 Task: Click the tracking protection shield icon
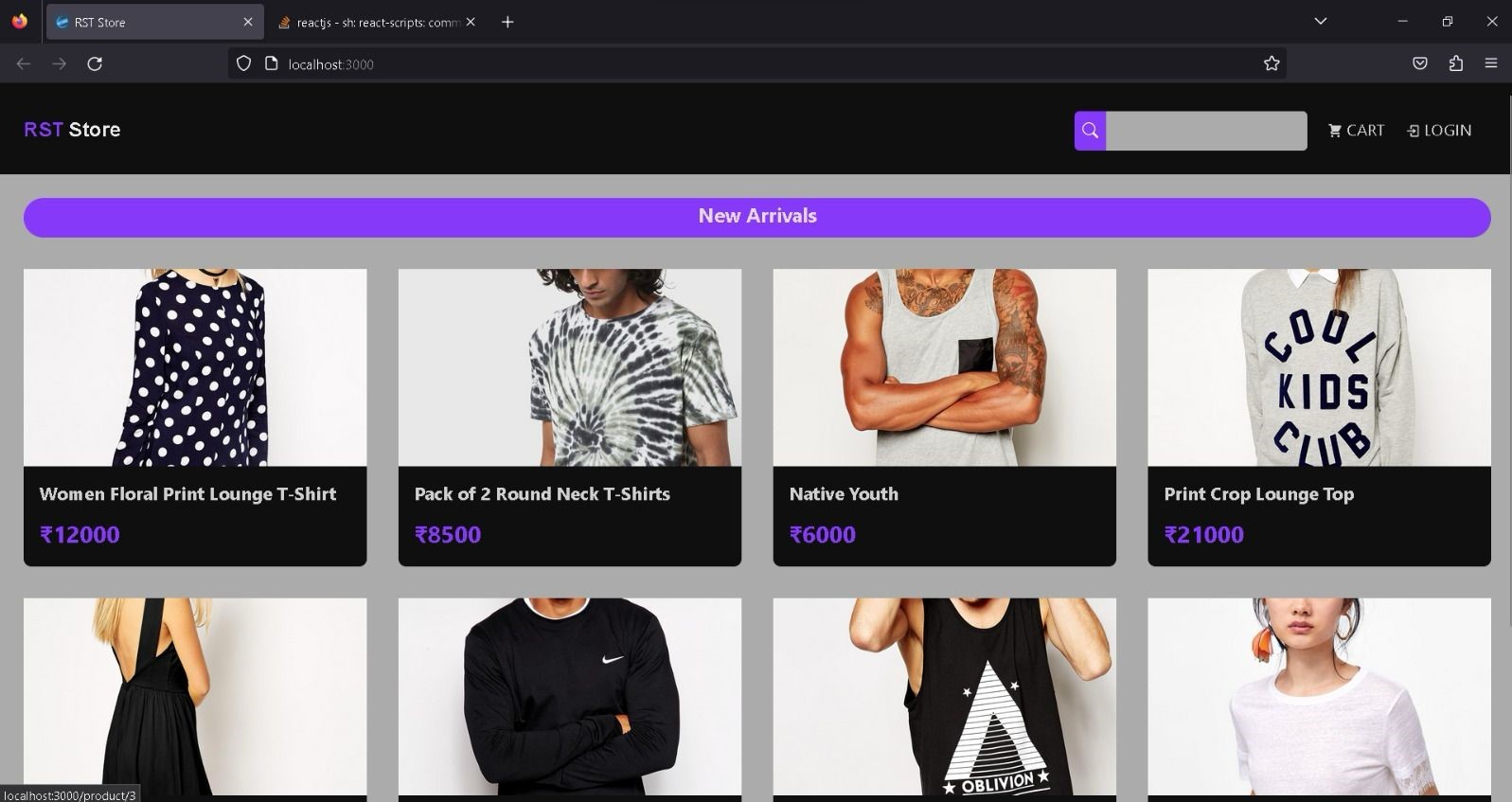pos(243,63)
